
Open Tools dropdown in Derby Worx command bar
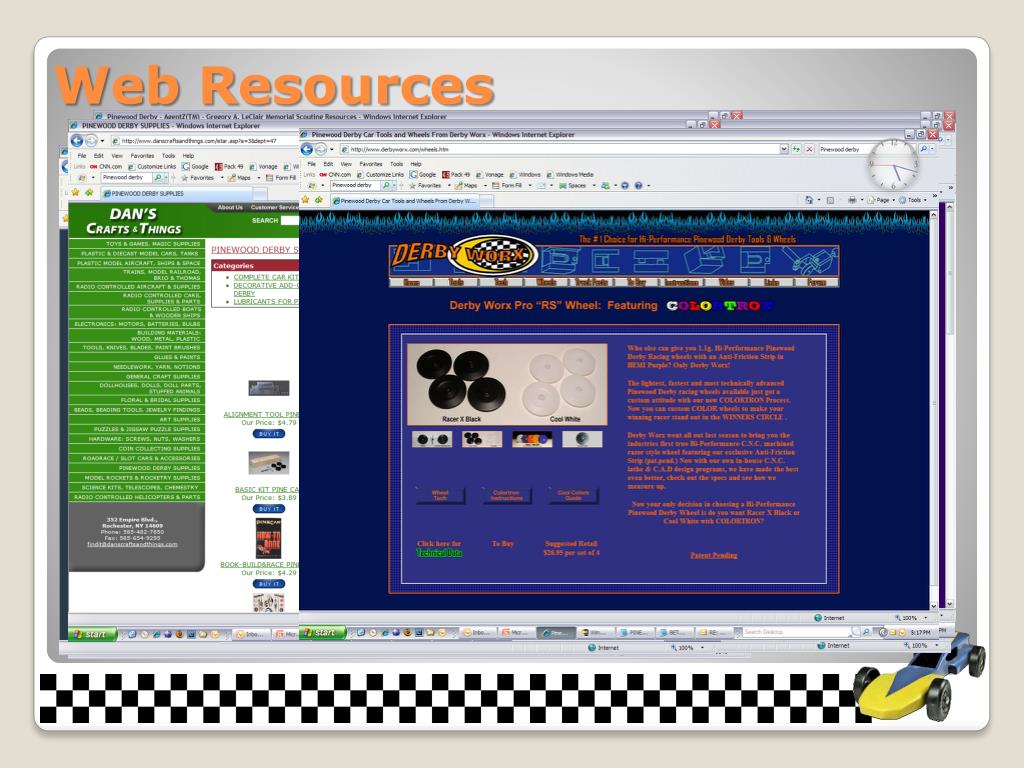point(925,200)
